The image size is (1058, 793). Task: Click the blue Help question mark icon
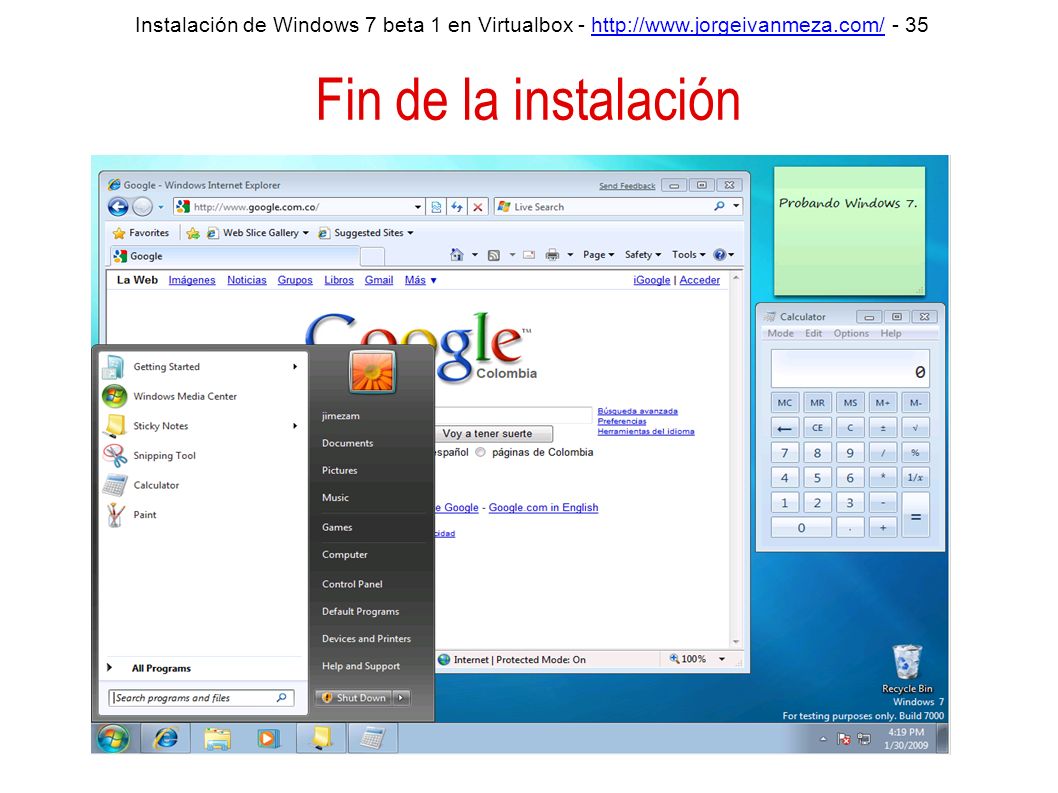tap(720, 254)
